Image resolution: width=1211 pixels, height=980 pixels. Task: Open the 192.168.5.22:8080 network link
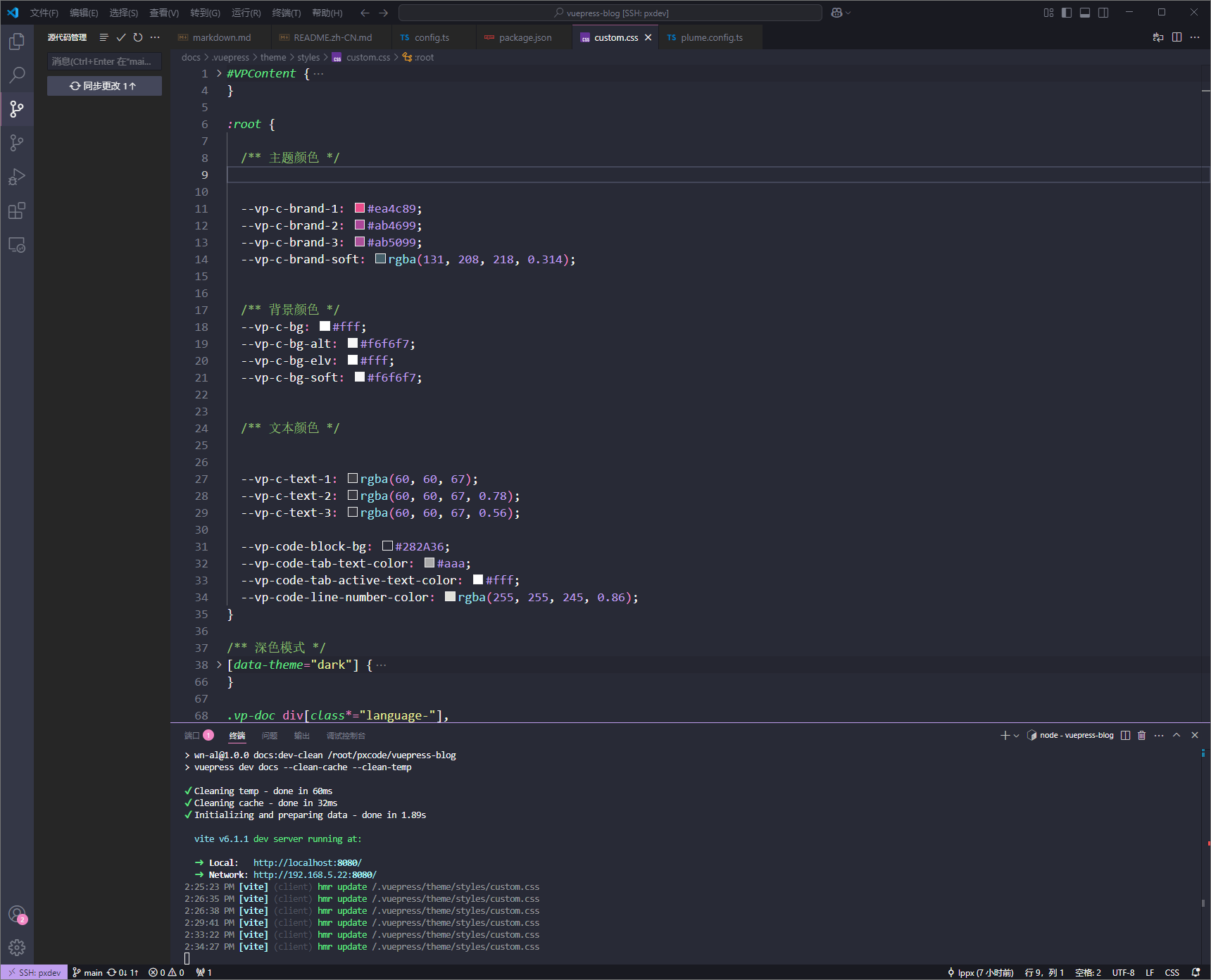tap(315, 874)
